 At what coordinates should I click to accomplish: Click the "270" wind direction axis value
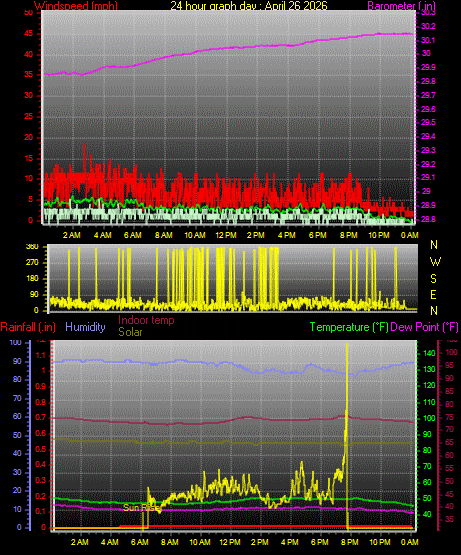click(32, 263)
